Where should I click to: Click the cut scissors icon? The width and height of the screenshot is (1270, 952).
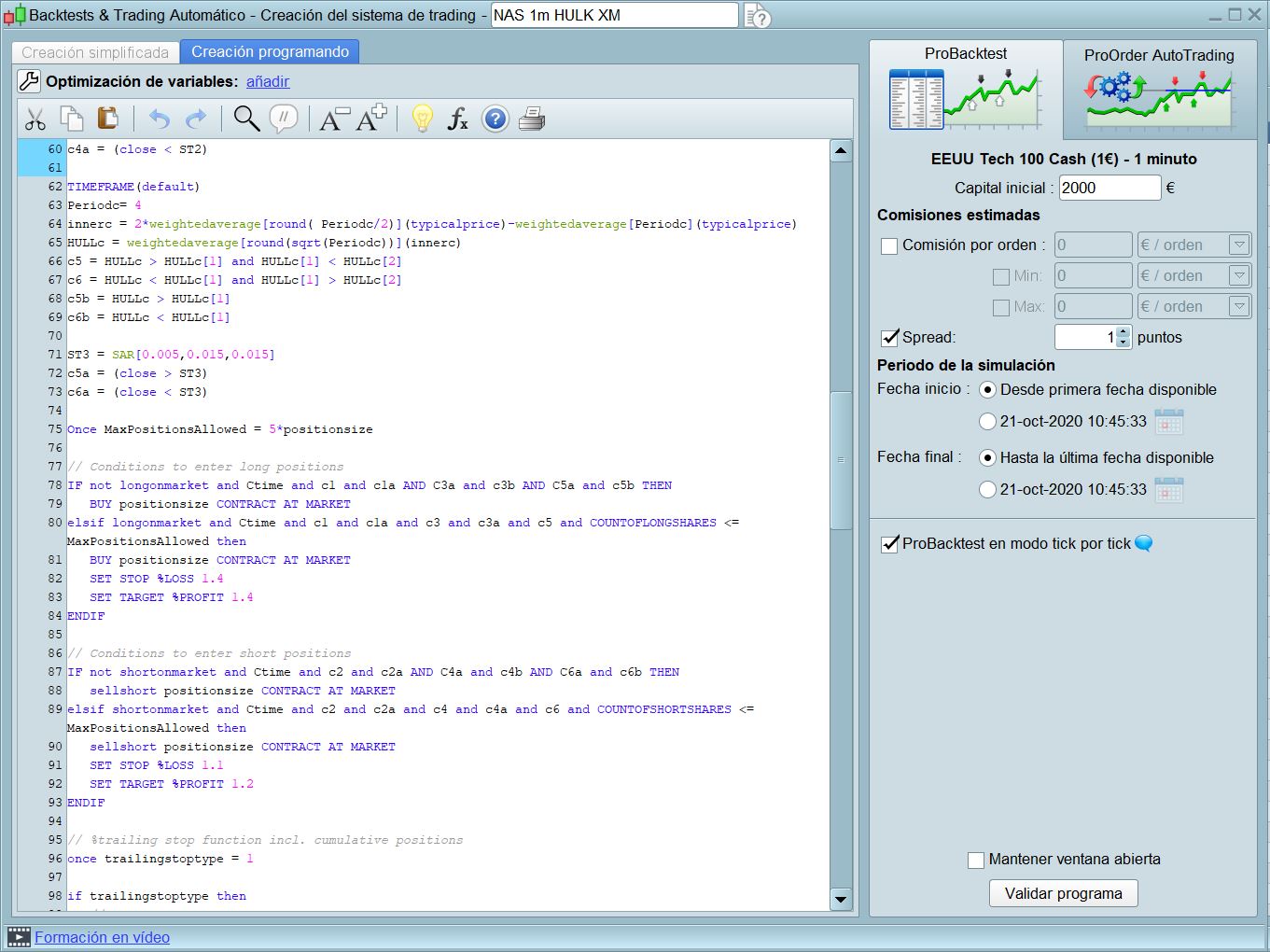click(35, 119)
